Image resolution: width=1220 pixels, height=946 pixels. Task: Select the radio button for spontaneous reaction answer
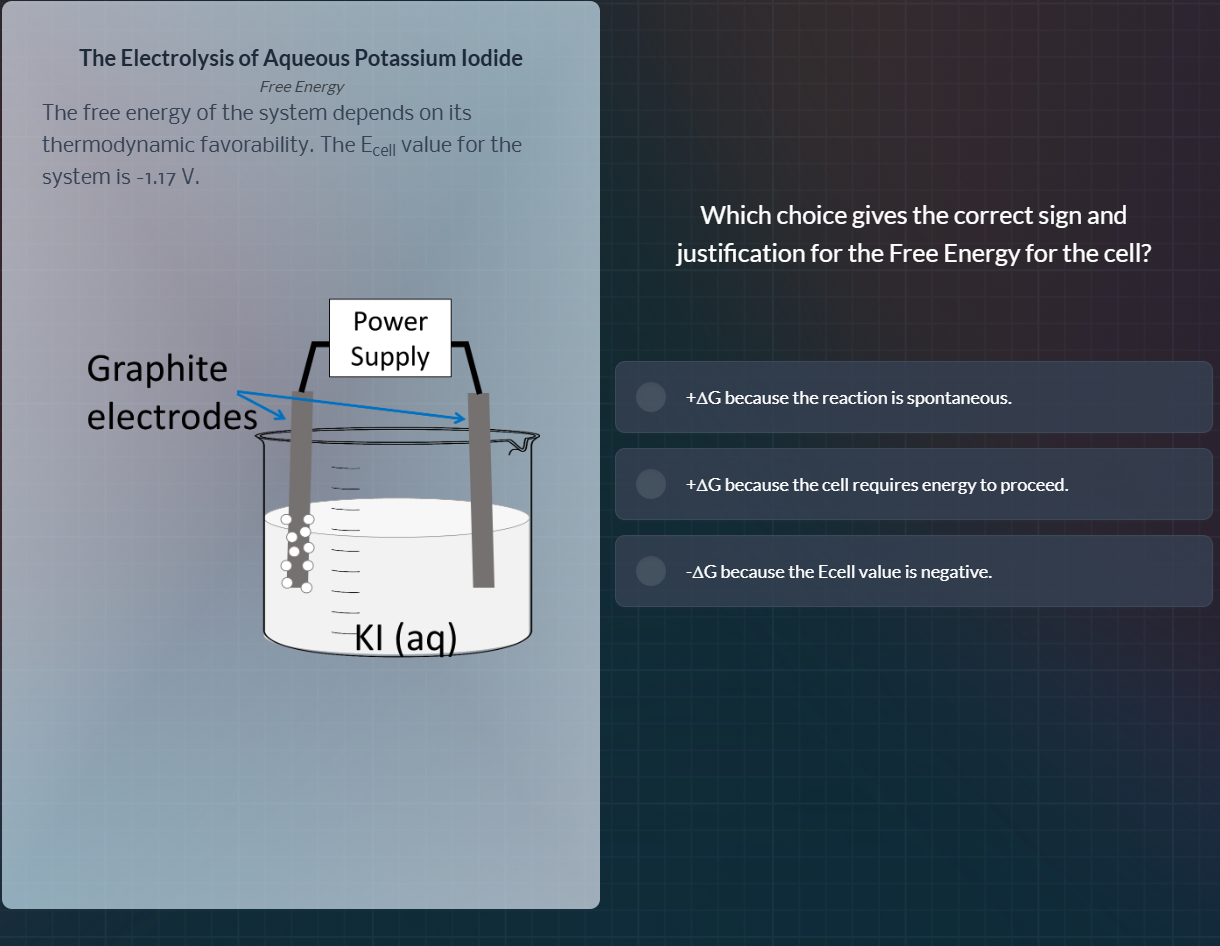(x=651, y=397)
